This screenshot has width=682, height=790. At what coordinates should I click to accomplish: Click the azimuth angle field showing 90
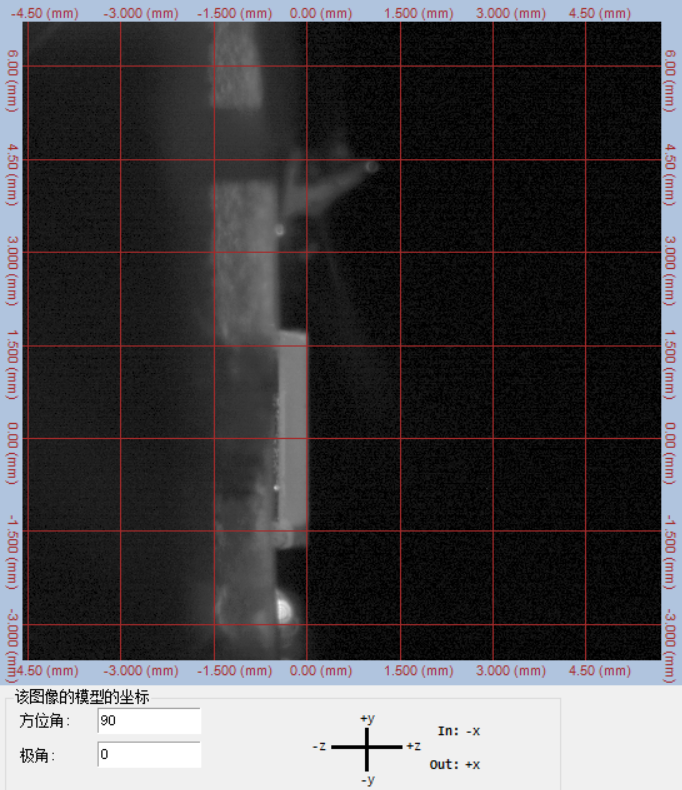coord(149,721)
